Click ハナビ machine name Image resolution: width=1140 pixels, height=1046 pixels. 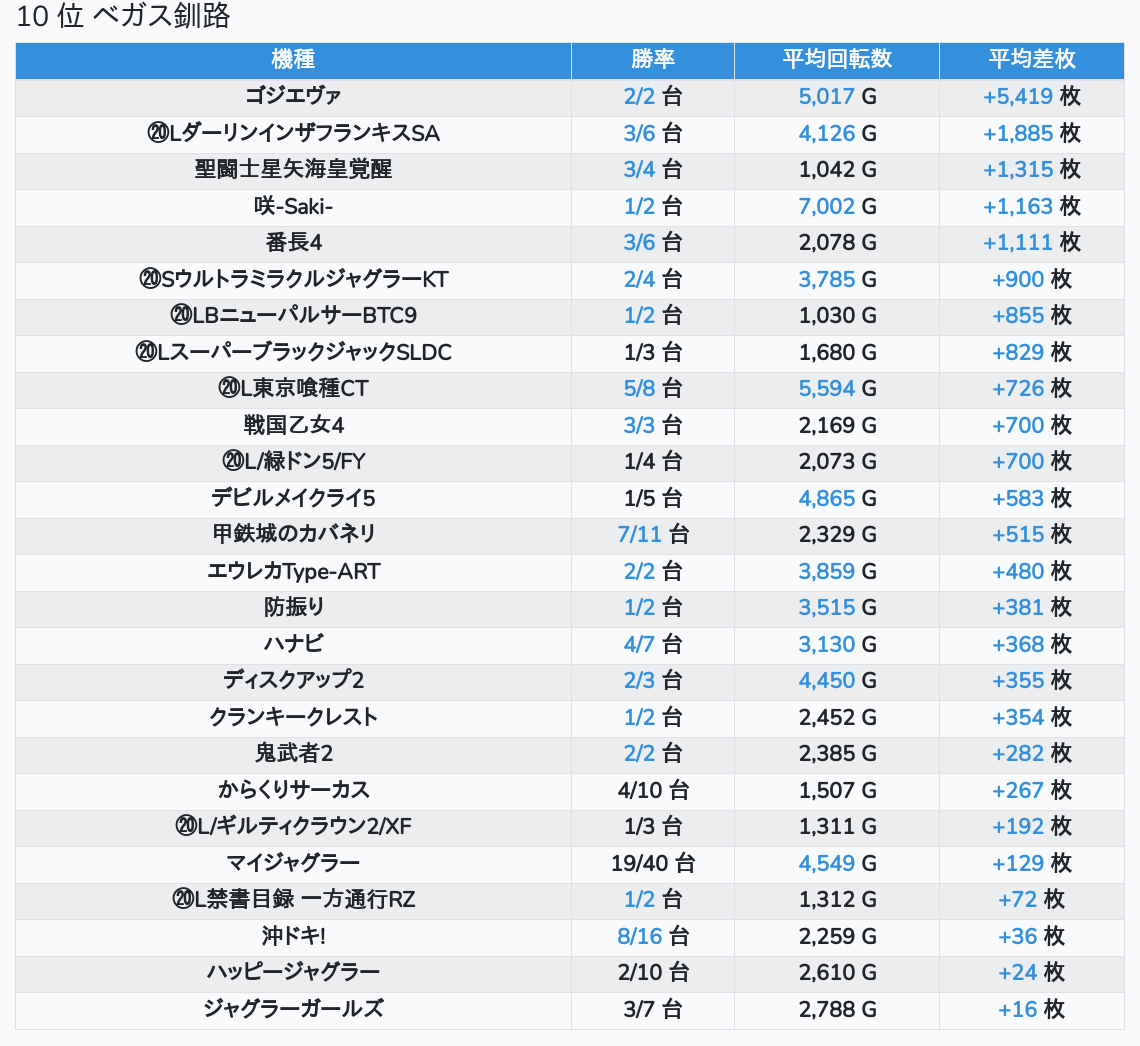pyautogui.click(x=293, y=645)
